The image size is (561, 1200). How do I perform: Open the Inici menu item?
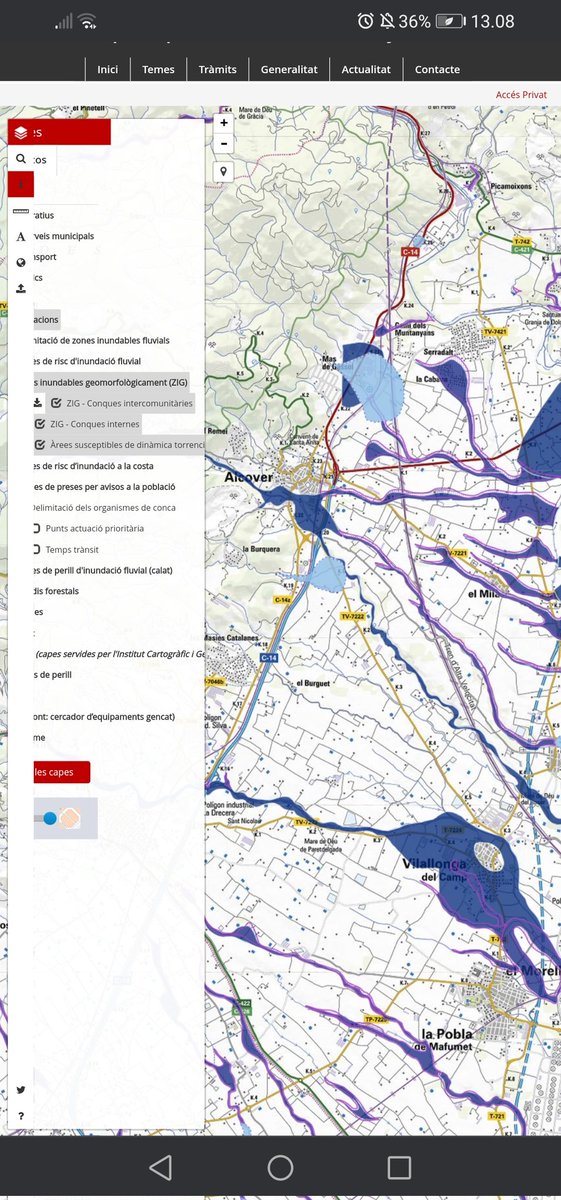point(108,69)
